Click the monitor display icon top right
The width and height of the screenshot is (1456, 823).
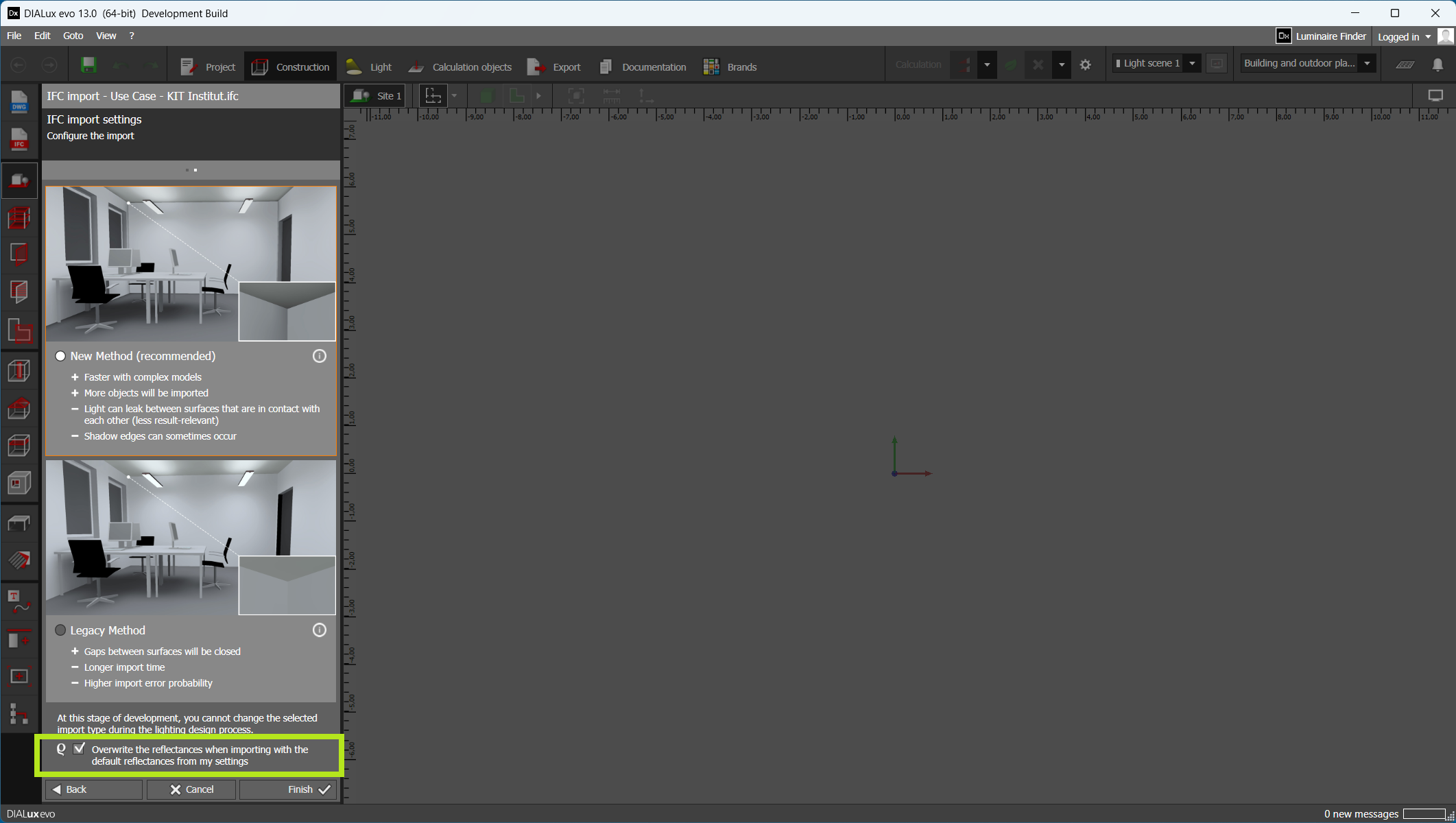point(1435,96)
